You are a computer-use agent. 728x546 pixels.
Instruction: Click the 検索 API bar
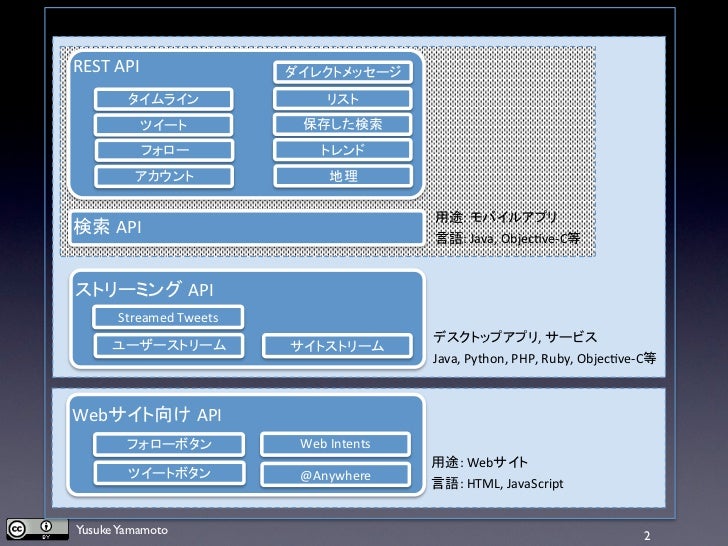click(247, 228)
